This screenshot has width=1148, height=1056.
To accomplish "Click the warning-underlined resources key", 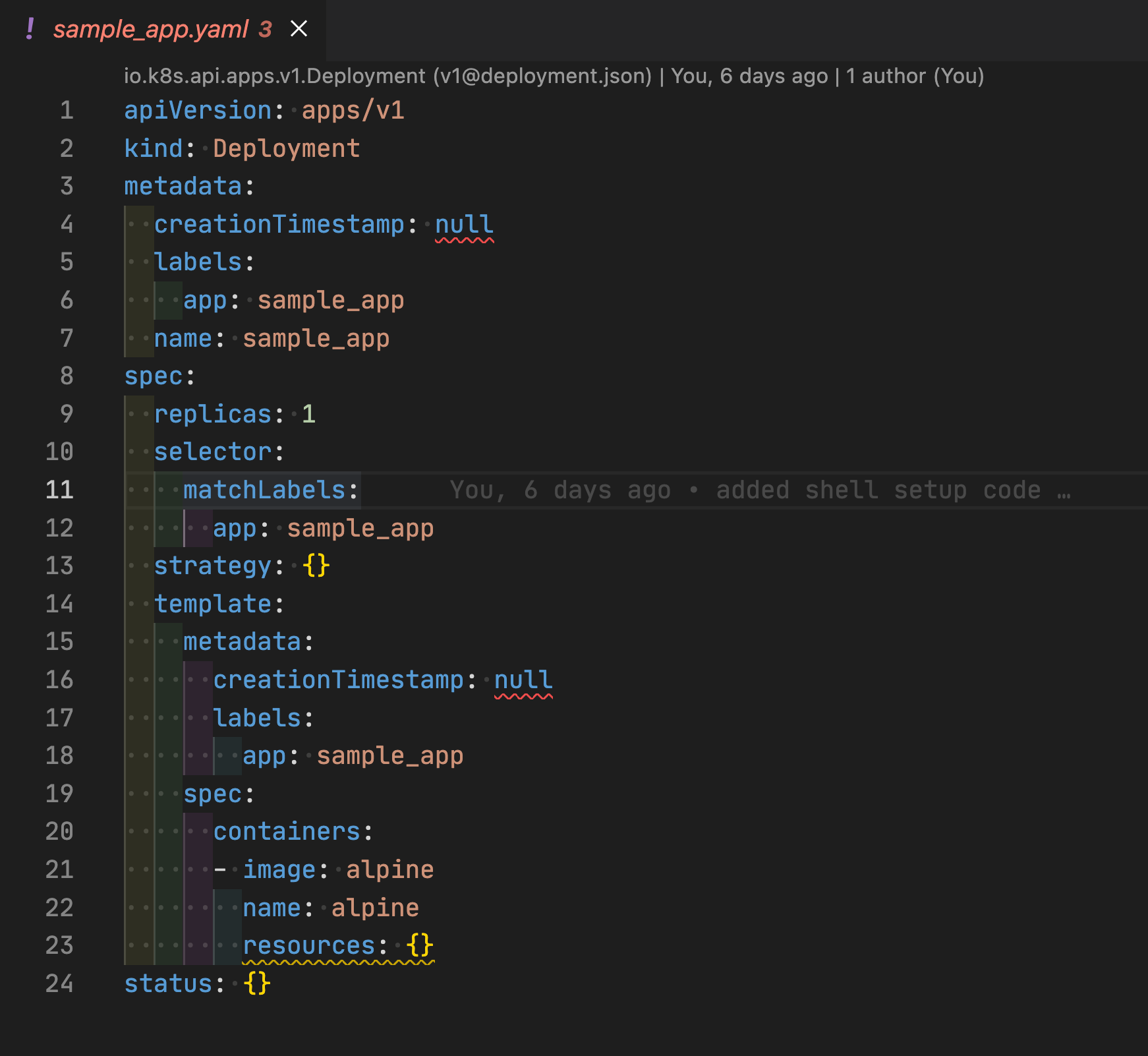I will pos(309,945).
